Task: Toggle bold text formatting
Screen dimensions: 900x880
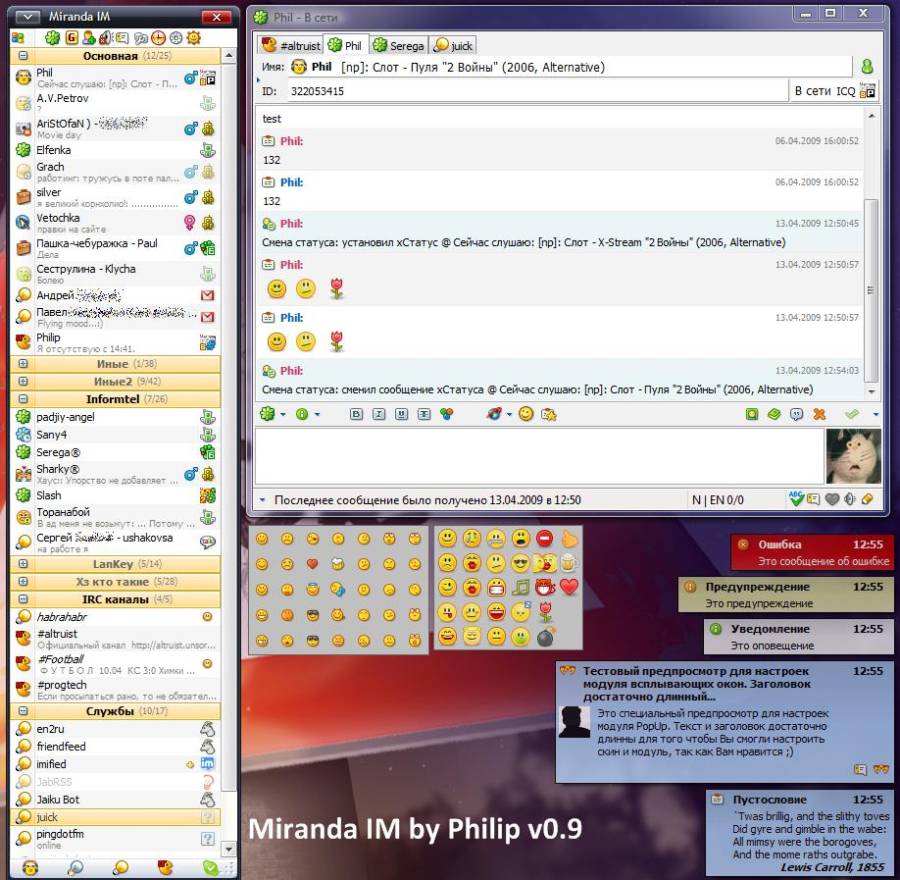Action: (356, 414)
